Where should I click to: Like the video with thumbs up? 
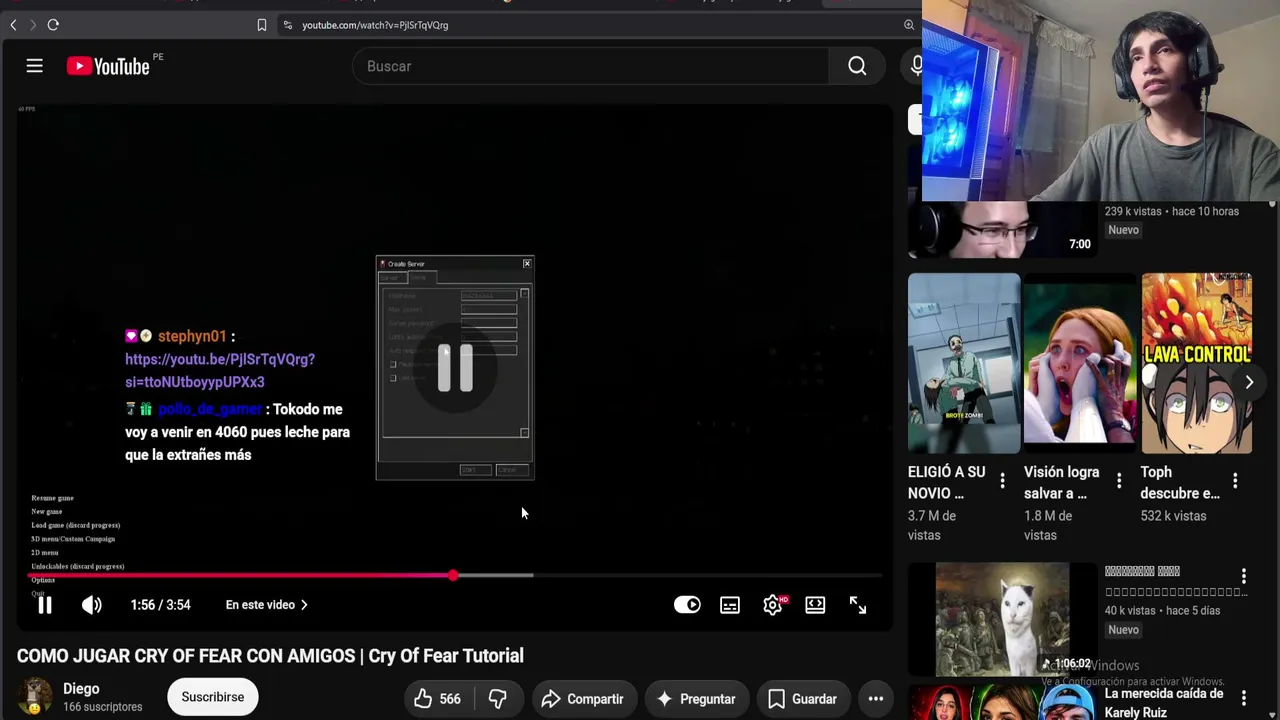click(x=437, y=699)
